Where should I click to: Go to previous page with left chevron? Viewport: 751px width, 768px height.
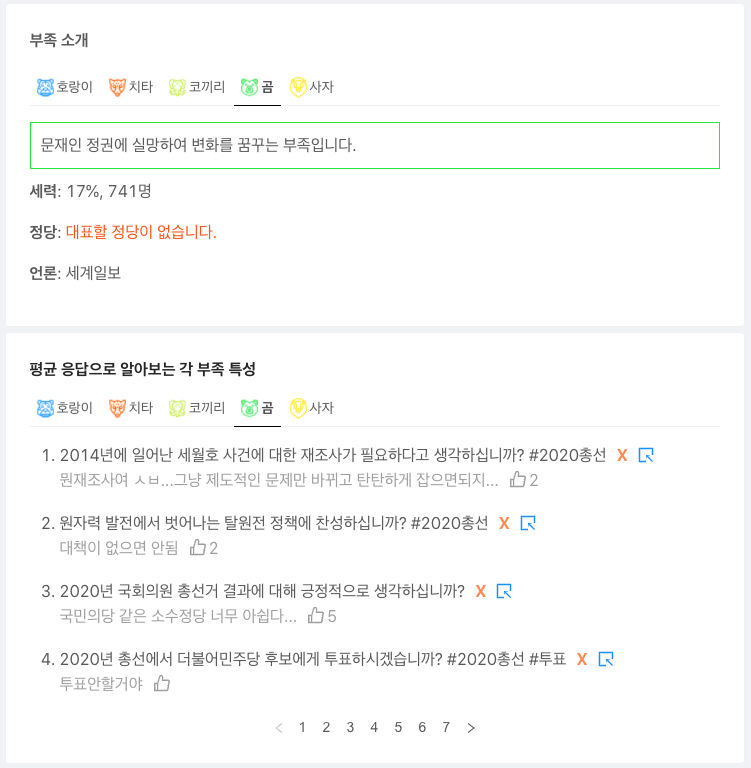click(279, 728)
